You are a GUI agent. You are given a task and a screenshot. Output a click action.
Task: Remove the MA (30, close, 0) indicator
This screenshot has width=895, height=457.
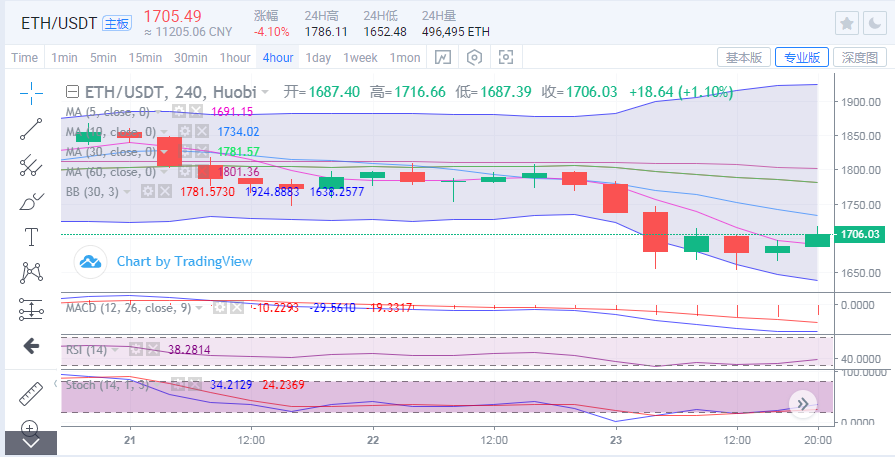201,152
